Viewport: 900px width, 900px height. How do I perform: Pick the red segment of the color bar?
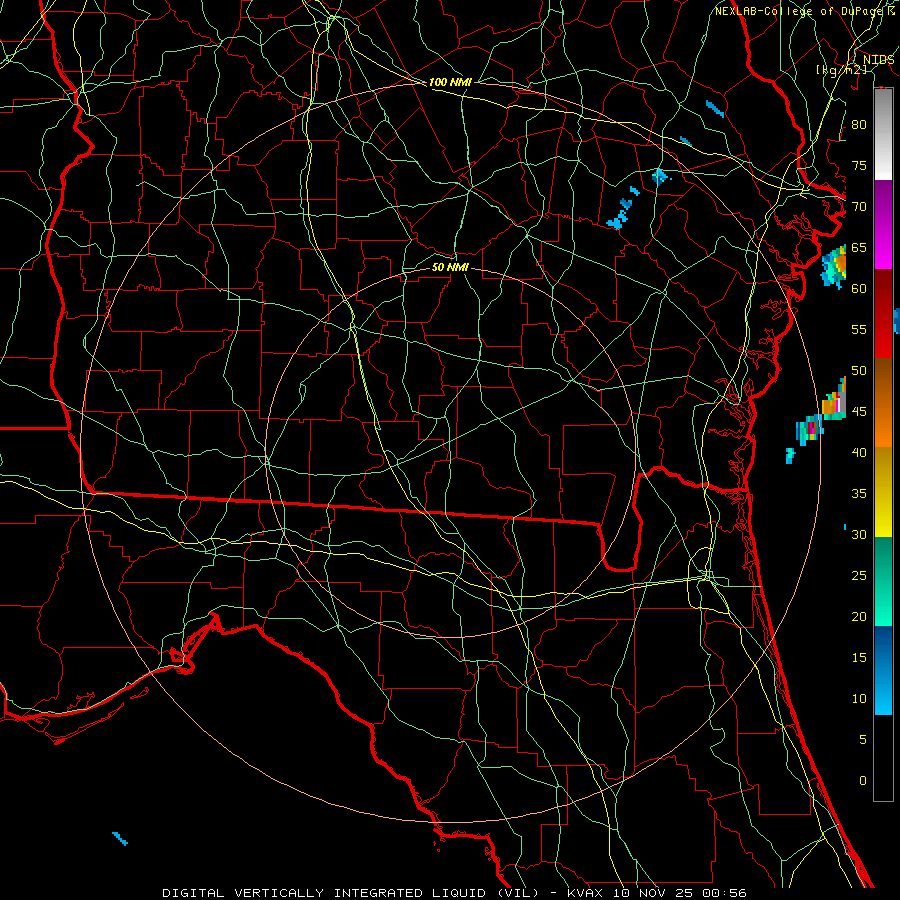883,313
